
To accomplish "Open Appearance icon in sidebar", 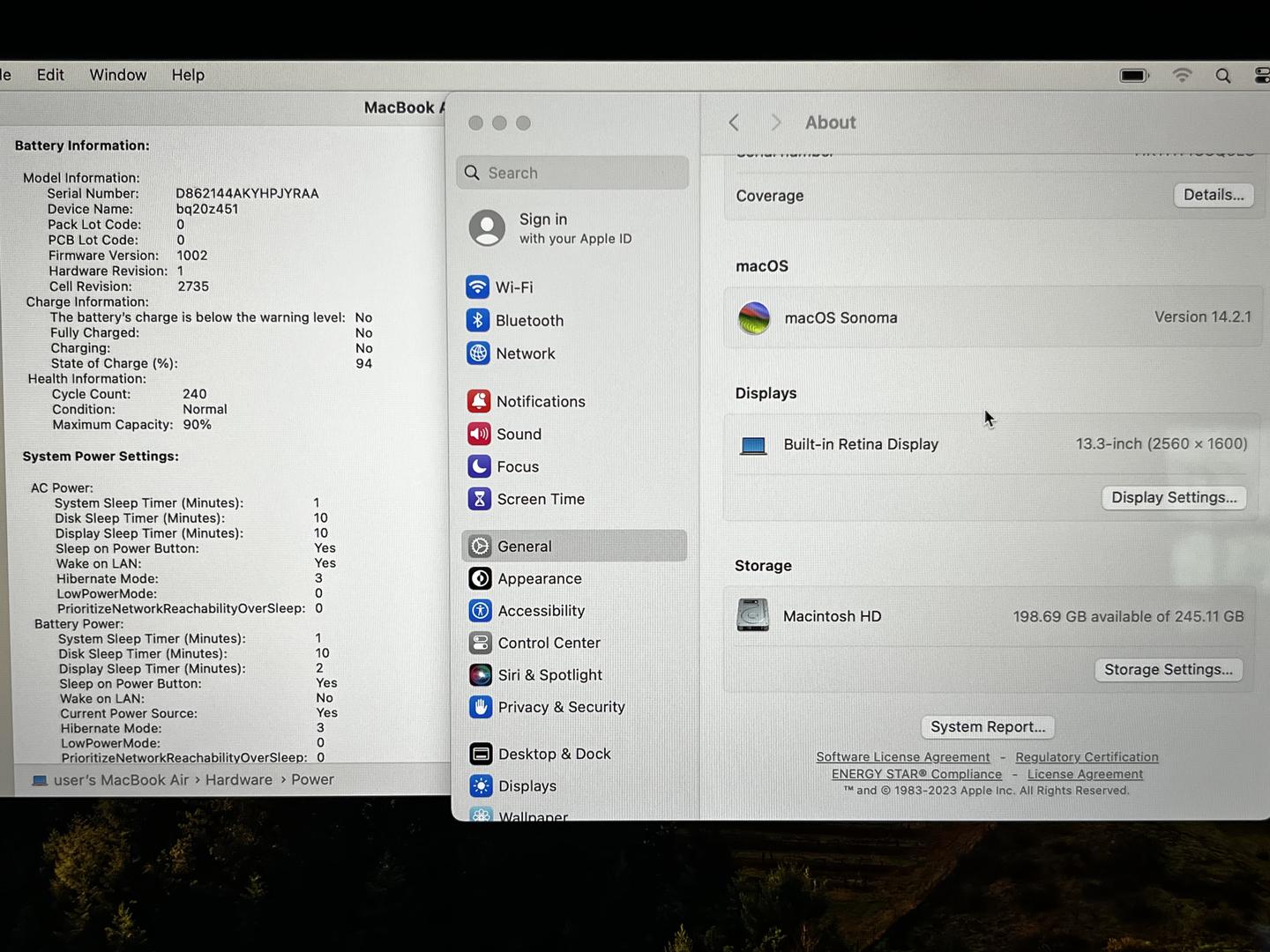I will [x=480, y=578].
